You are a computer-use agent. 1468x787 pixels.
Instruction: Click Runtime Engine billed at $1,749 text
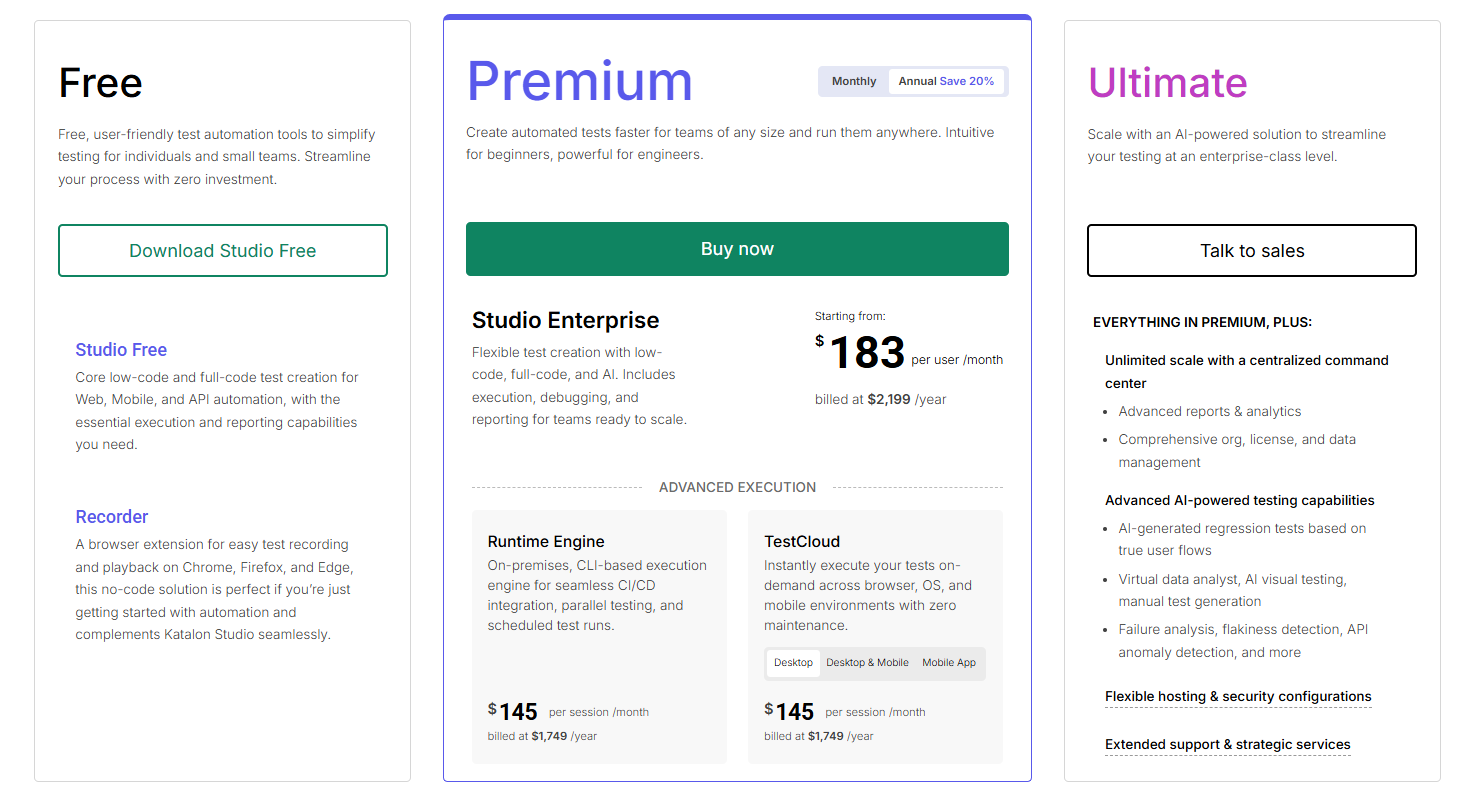point(542,736)
